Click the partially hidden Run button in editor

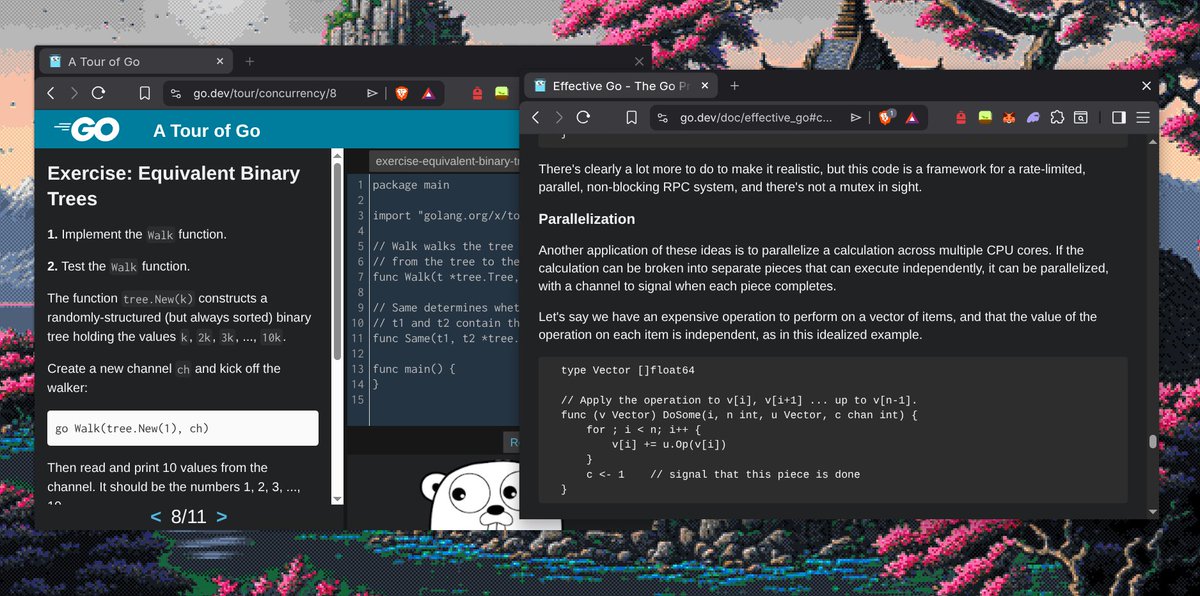[x=511, y=442]
